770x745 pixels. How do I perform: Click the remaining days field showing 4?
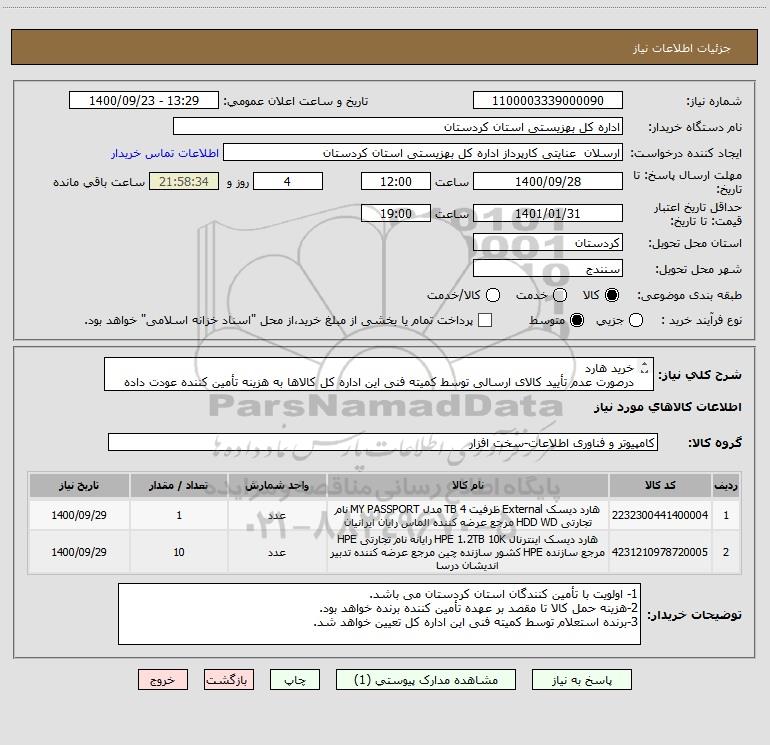coord(288,181)
